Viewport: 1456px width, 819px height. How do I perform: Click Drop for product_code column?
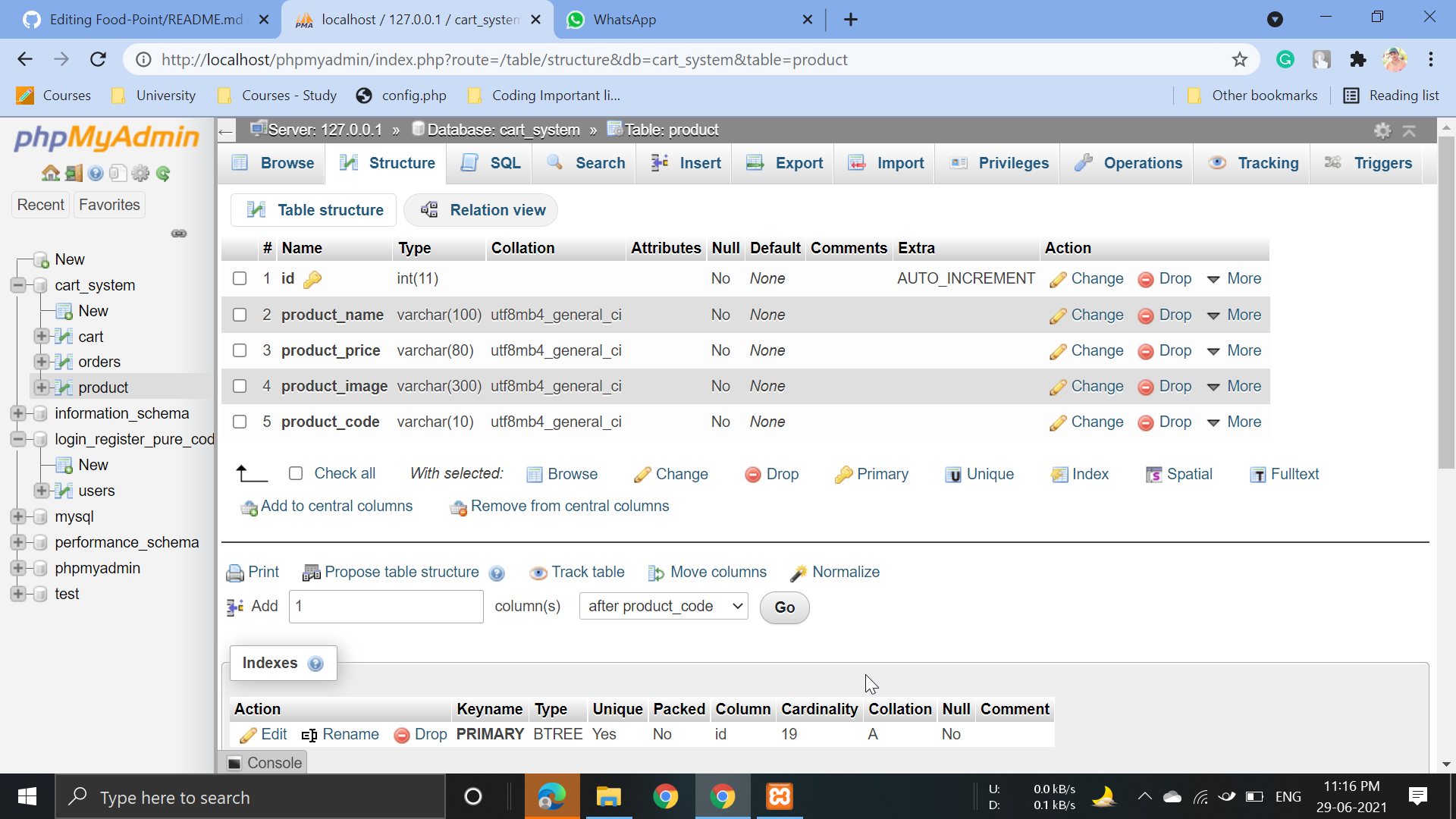click(1165, 422)
